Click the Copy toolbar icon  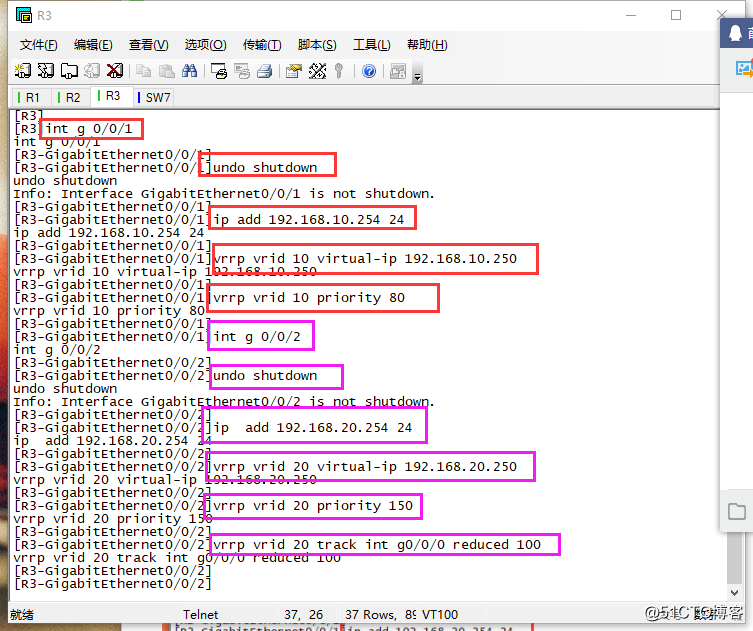tap(143, 71)
